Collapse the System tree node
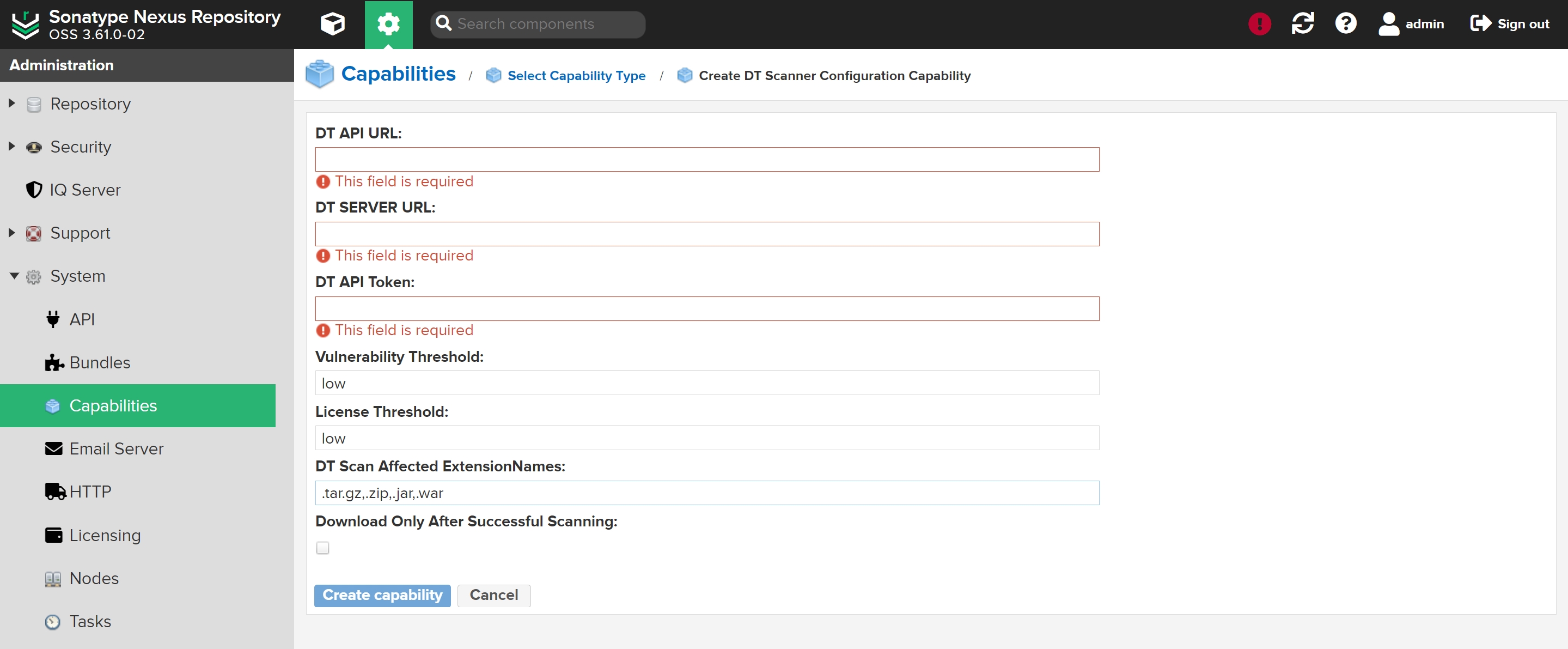This screenshot has height=649, width=1568. 14,276
